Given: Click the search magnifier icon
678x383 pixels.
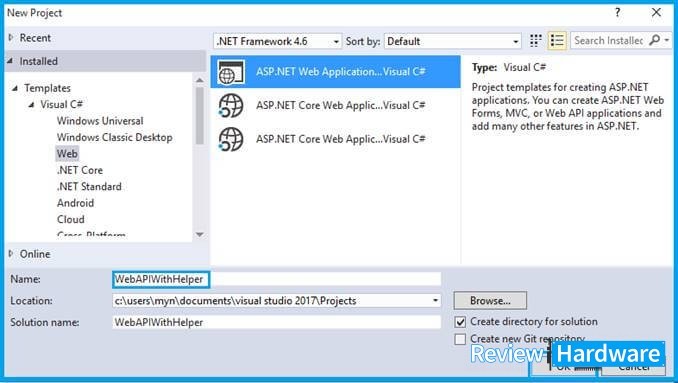Looking at the screenshot, I should 655,40.
